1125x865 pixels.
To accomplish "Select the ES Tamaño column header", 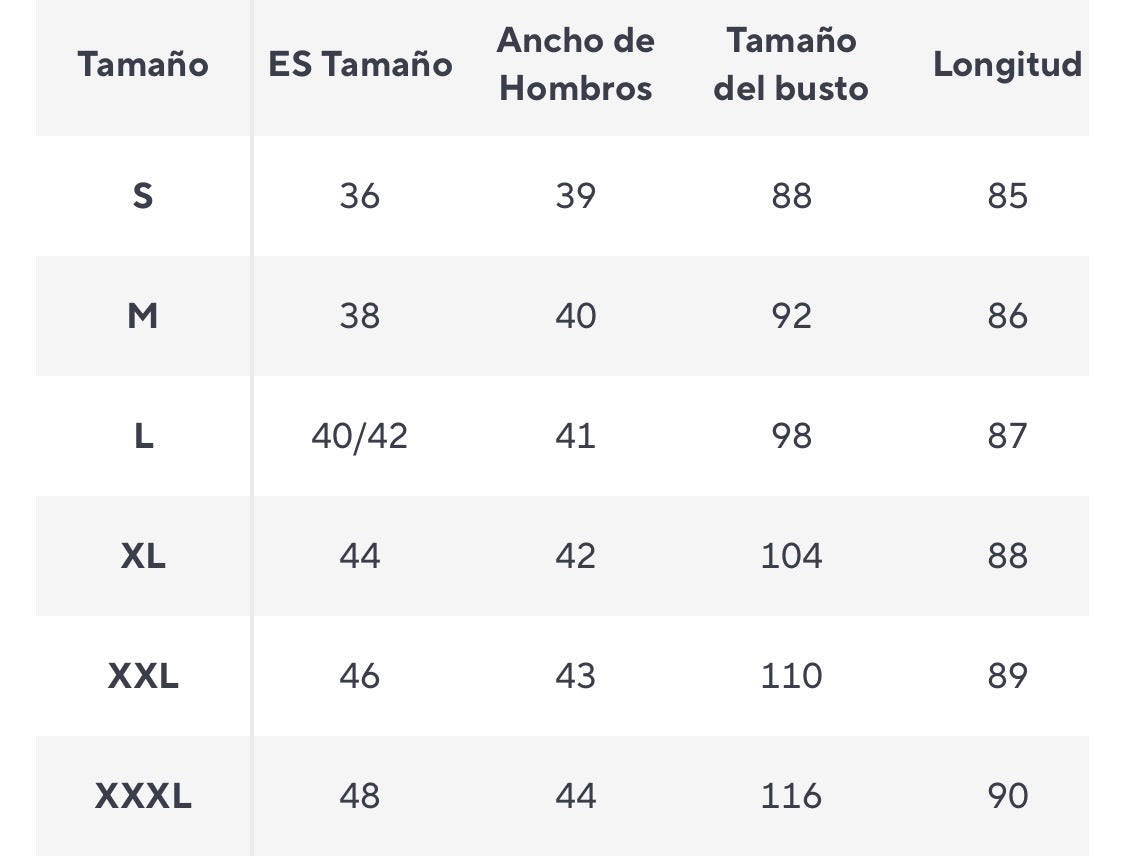I will (360, 65).
